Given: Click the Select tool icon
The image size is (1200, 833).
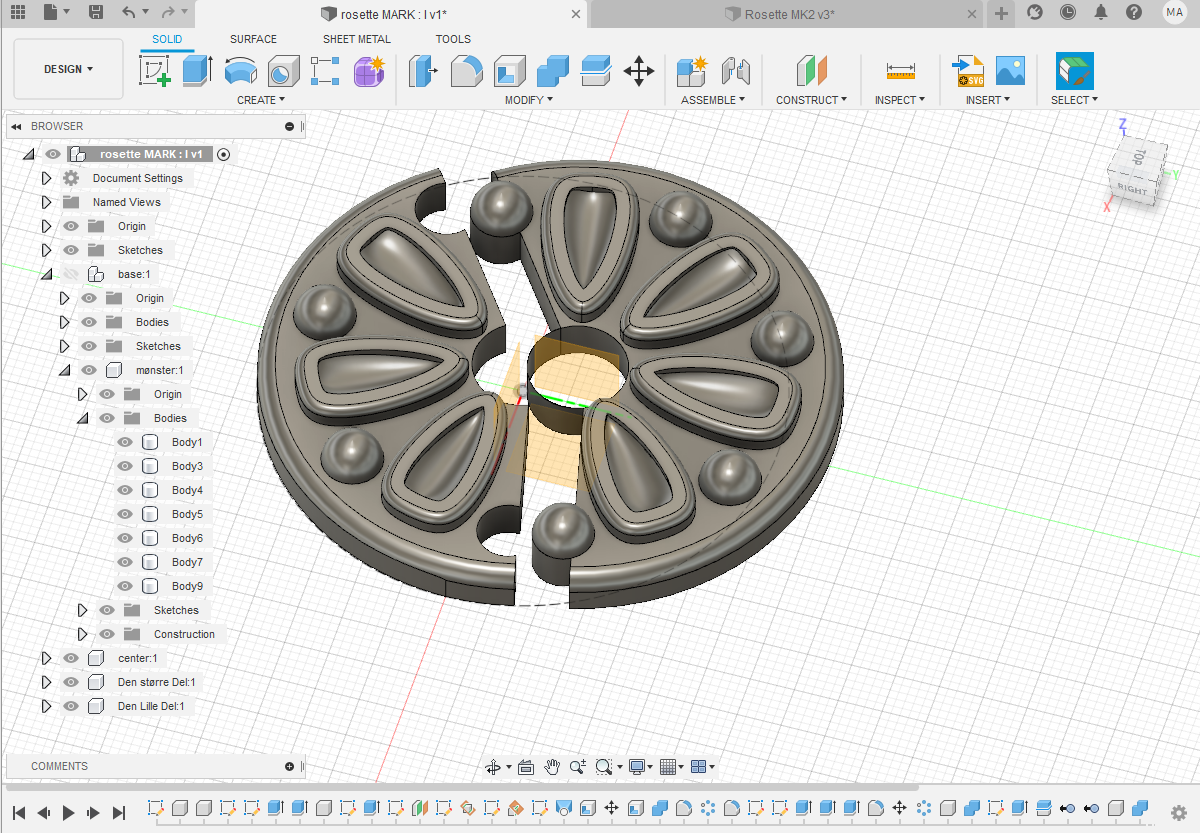Looking at the screenshot, I should (x=1075, y=71).
